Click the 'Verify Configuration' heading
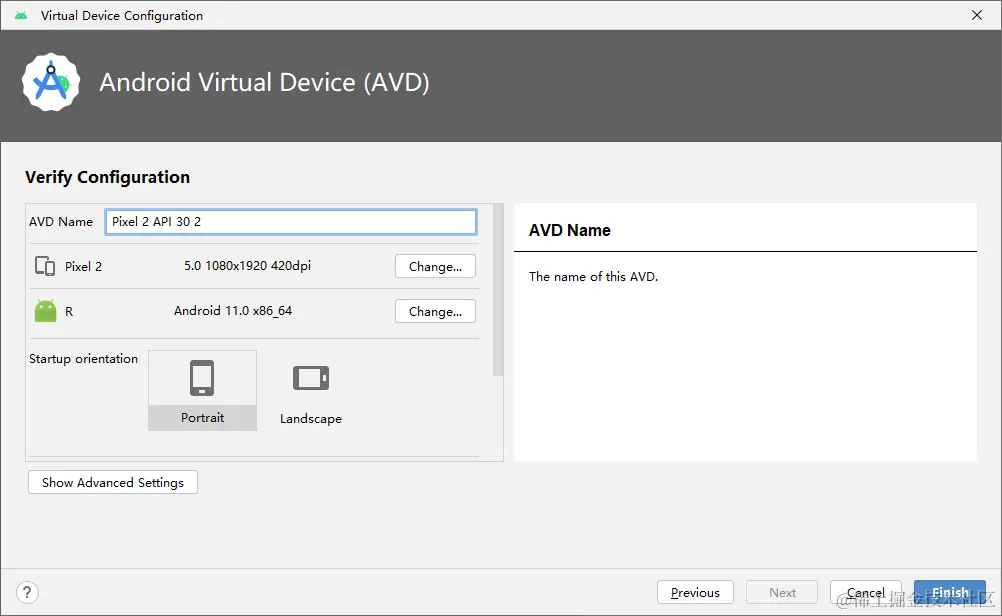1002x616 pixels. coord(107,177)
